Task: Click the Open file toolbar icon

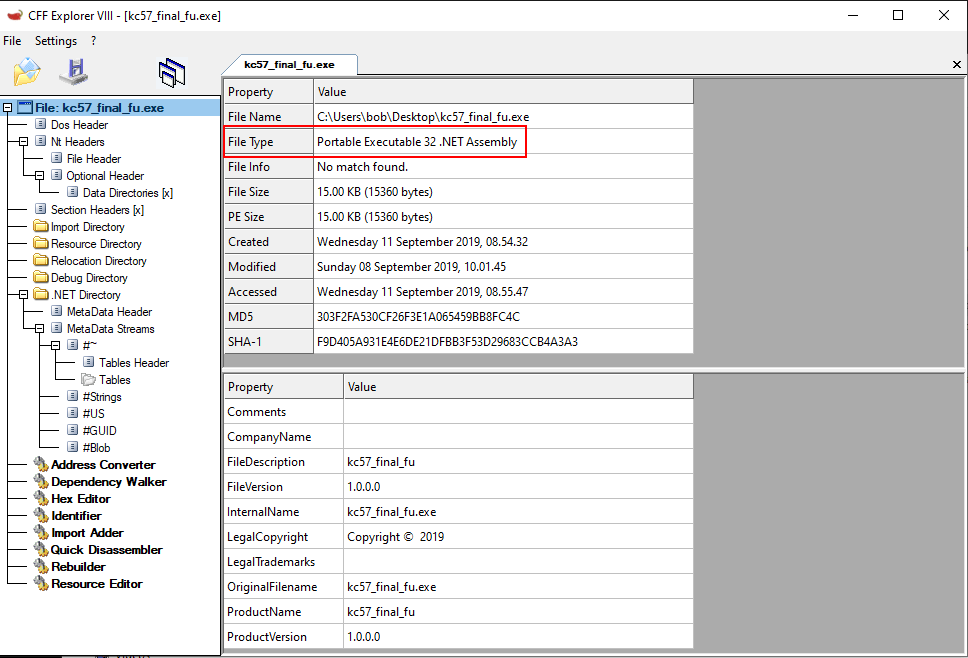Action: (x=26, y=72)
